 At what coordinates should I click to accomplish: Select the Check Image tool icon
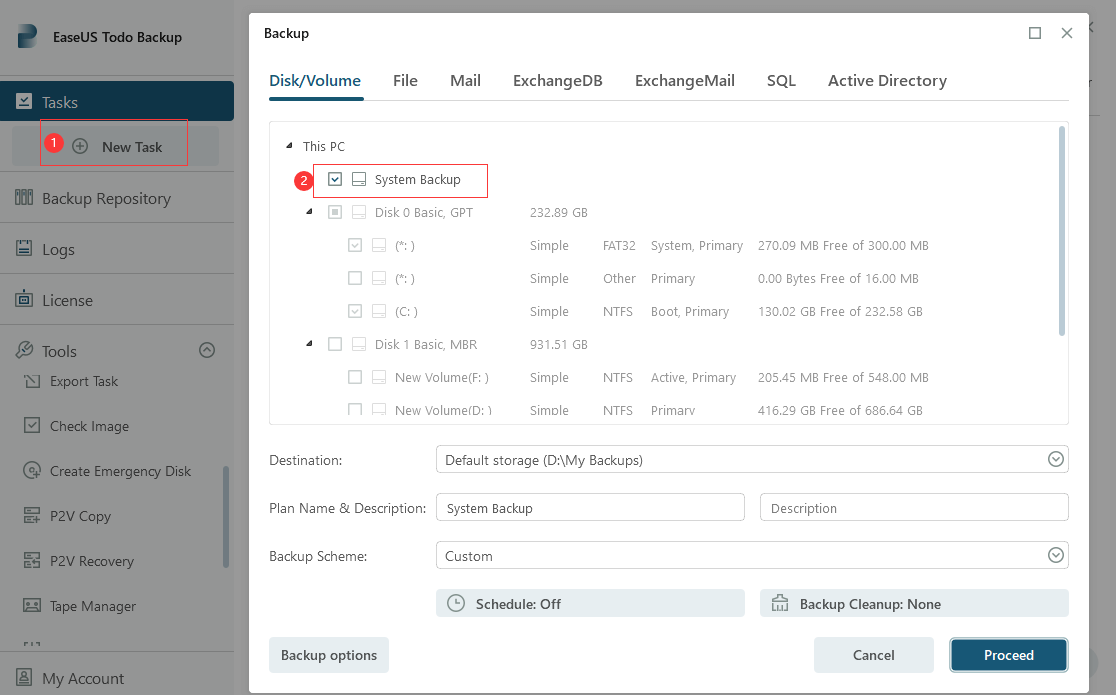click(32, 426)
